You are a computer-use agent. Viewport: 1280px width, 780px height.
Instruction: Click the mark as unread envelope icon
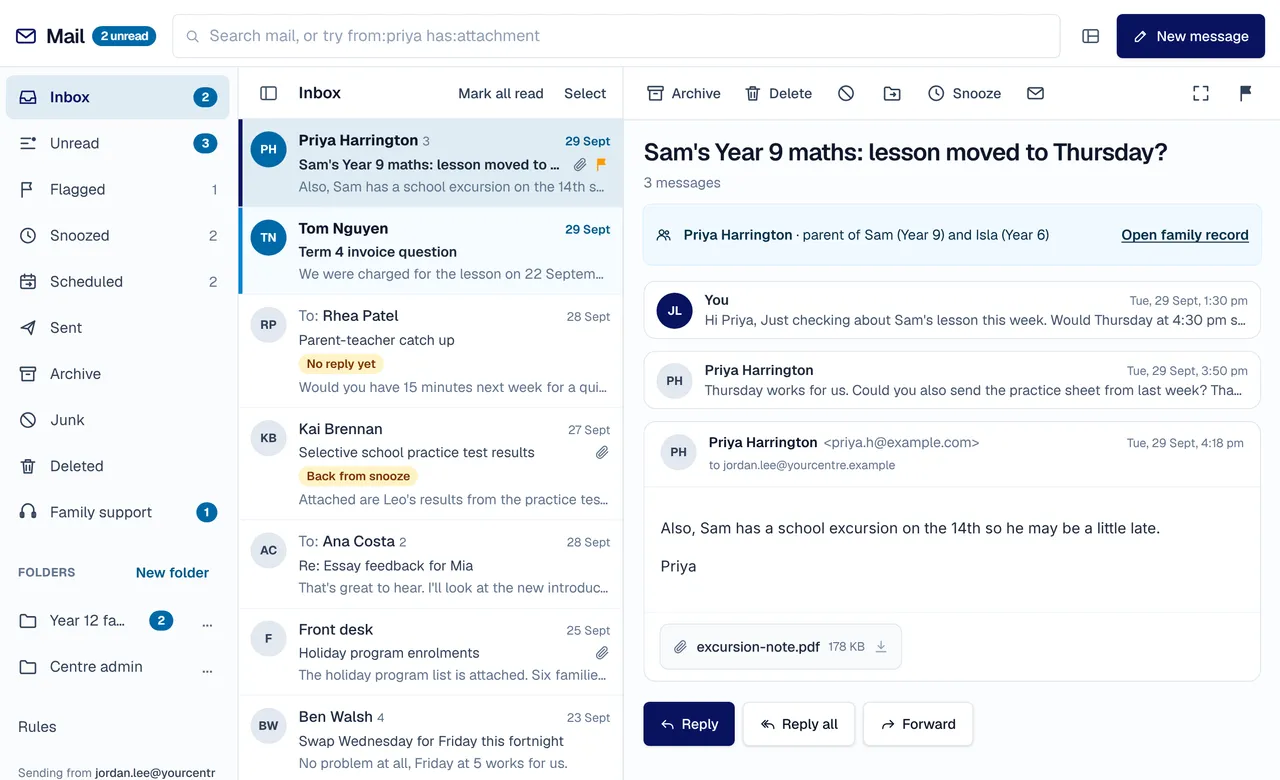coord(1035,93)
